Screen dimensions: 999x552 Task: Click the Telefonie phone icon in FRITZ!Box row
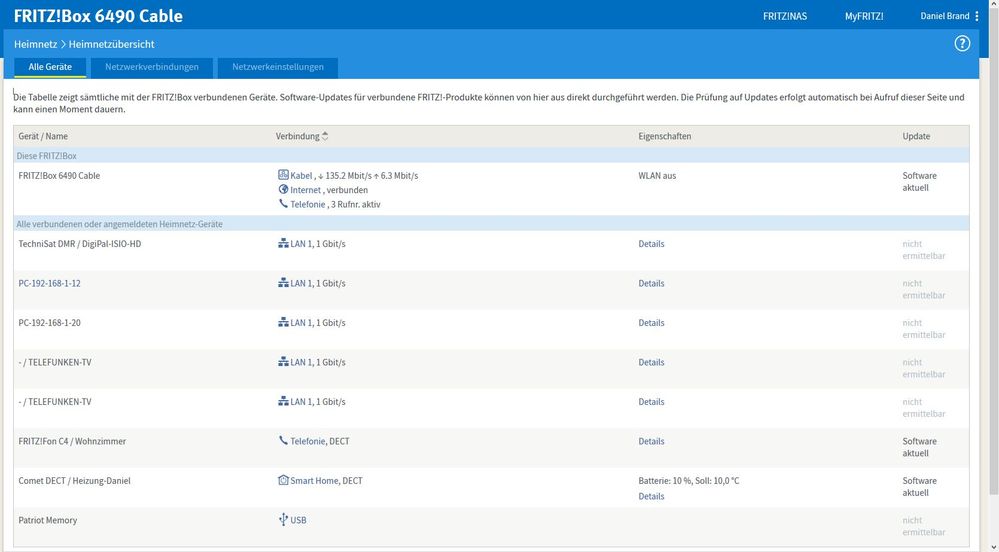[x=284, y=204]
